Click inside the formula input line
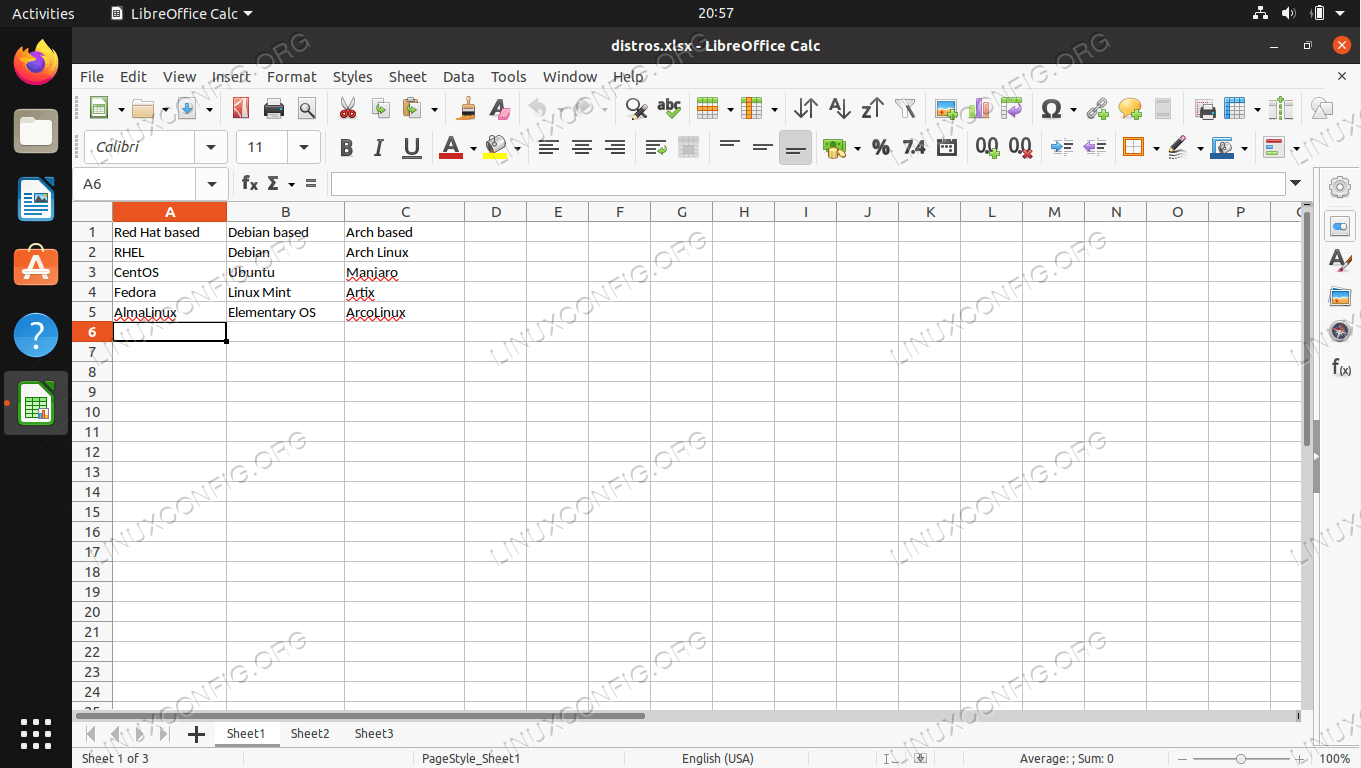 click(807, 184)
